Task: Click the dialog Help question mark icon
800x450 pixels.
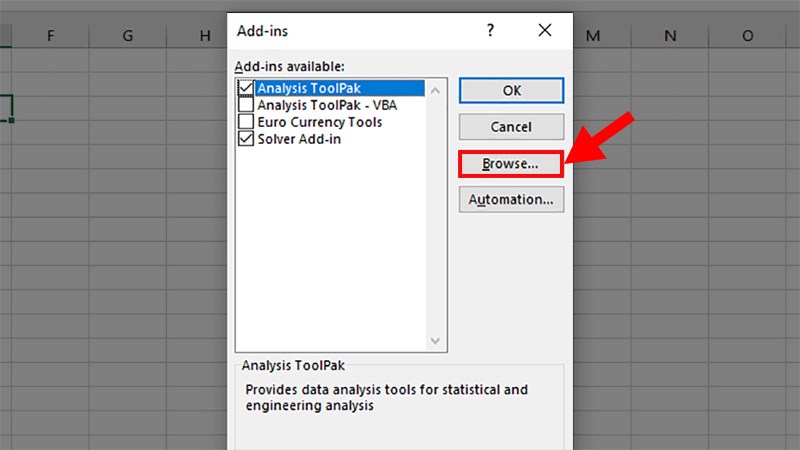Action: (x=490, y=31)
